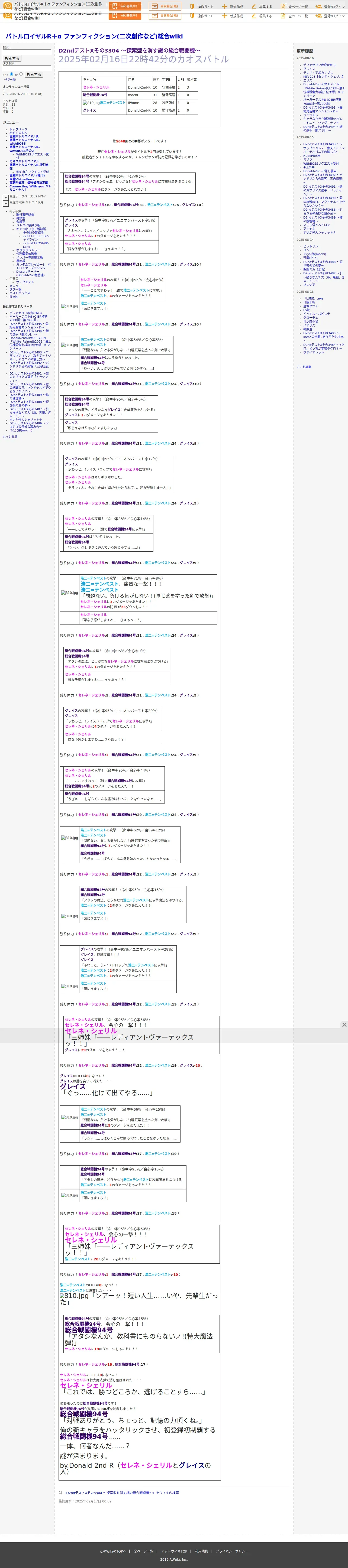Image resolution: width=348 pixels, height=1568 pixels.
Task: Open ライラエル in update history
Action: [311, 115]
